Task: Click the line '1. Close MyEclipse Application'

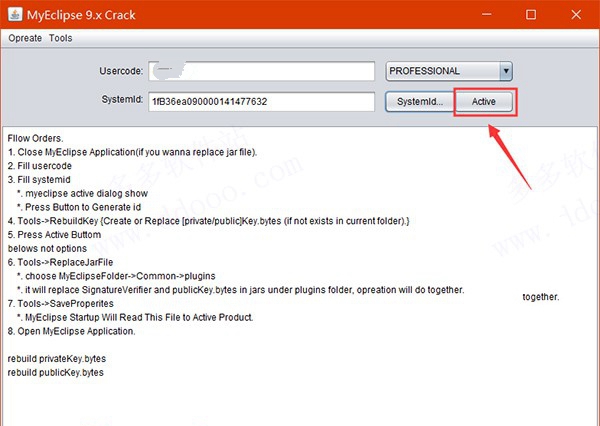Action: coord(132,152)
